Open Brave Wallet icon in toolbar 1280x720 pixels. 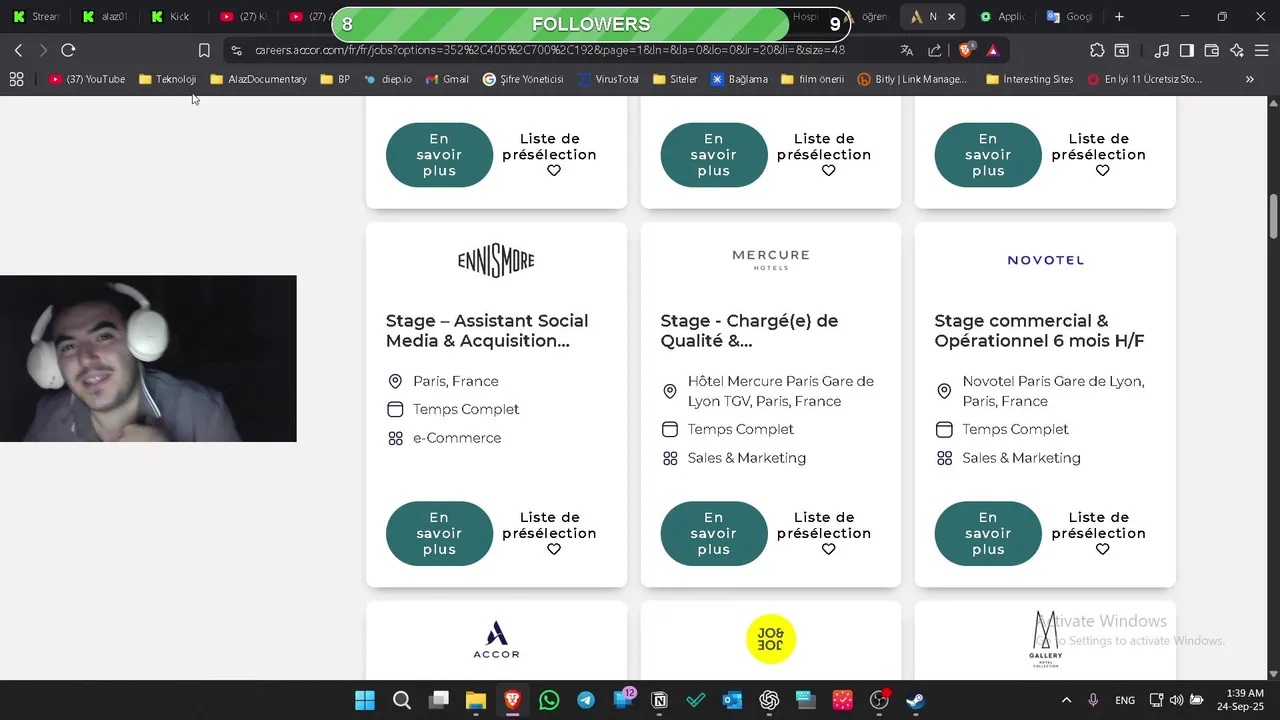coord(1211,50)
